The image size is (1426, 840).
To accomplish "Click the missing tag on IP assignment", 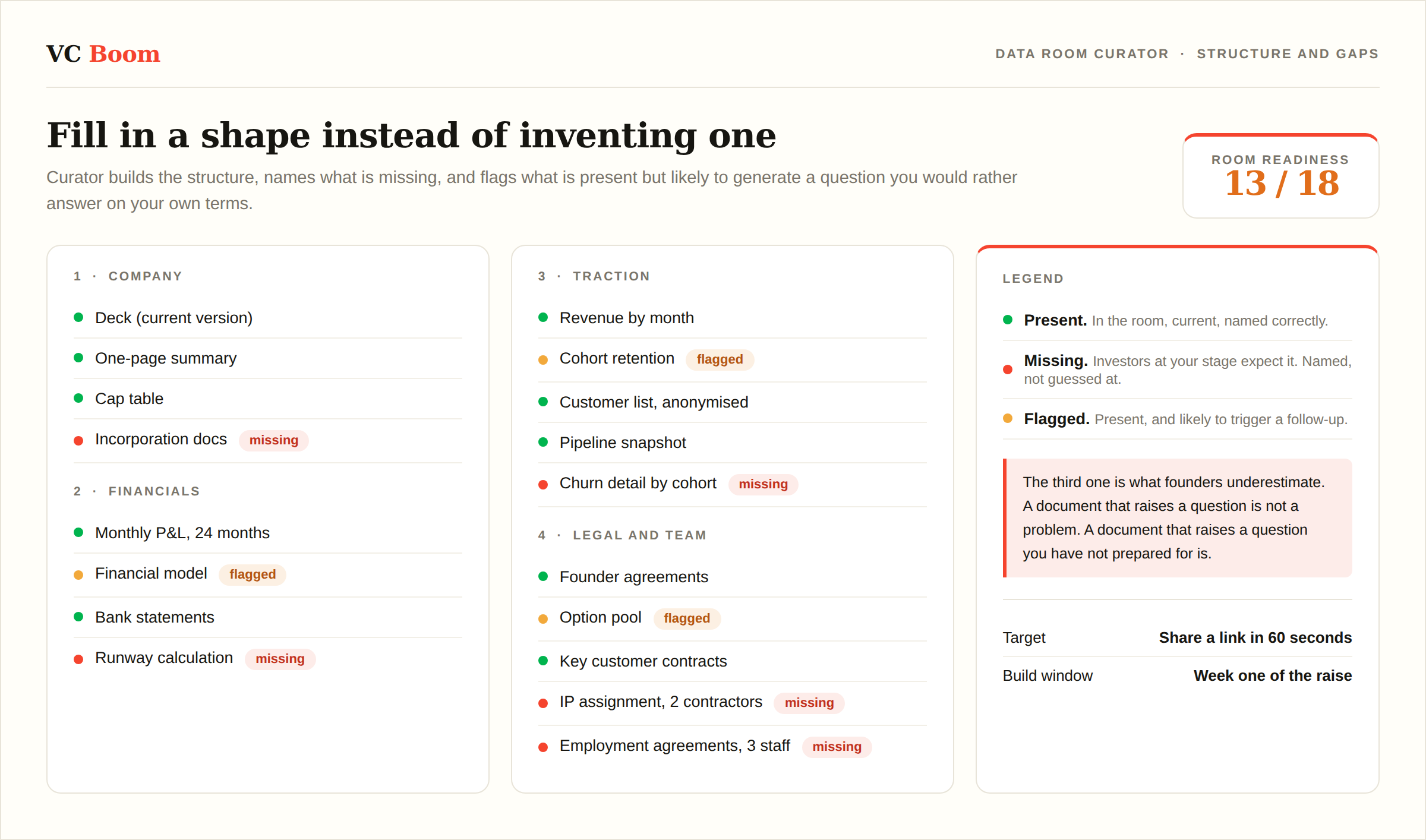I will [809, 703].
